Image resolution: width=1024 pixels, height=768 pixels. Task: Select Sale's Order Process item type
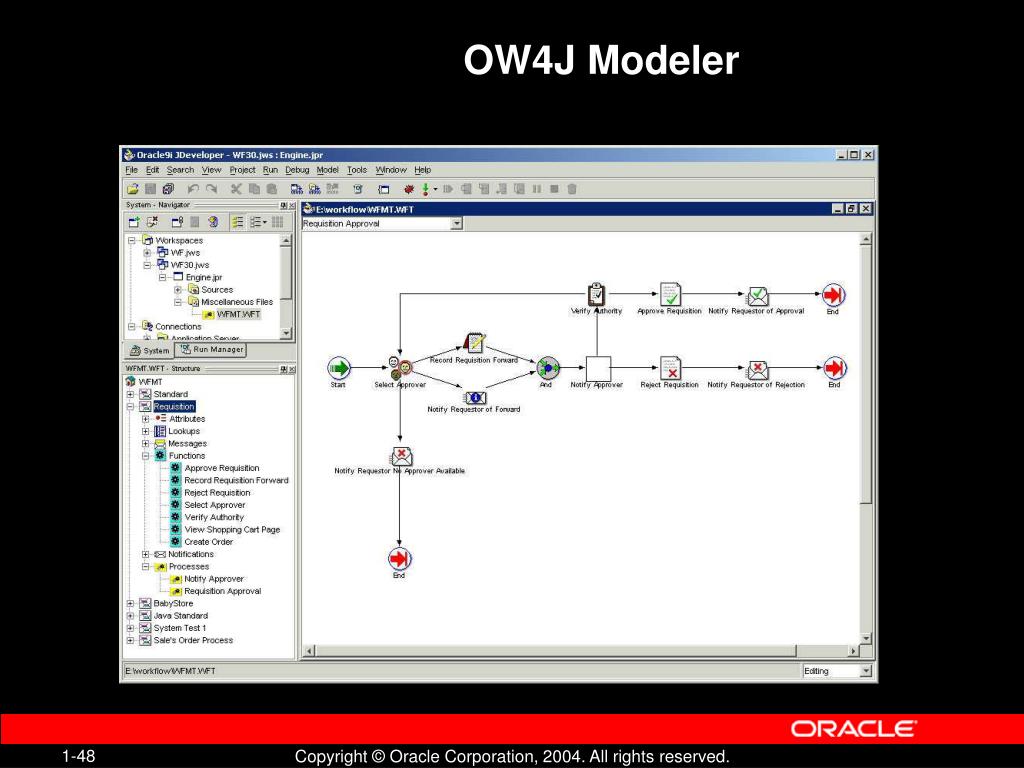(193, 640)
